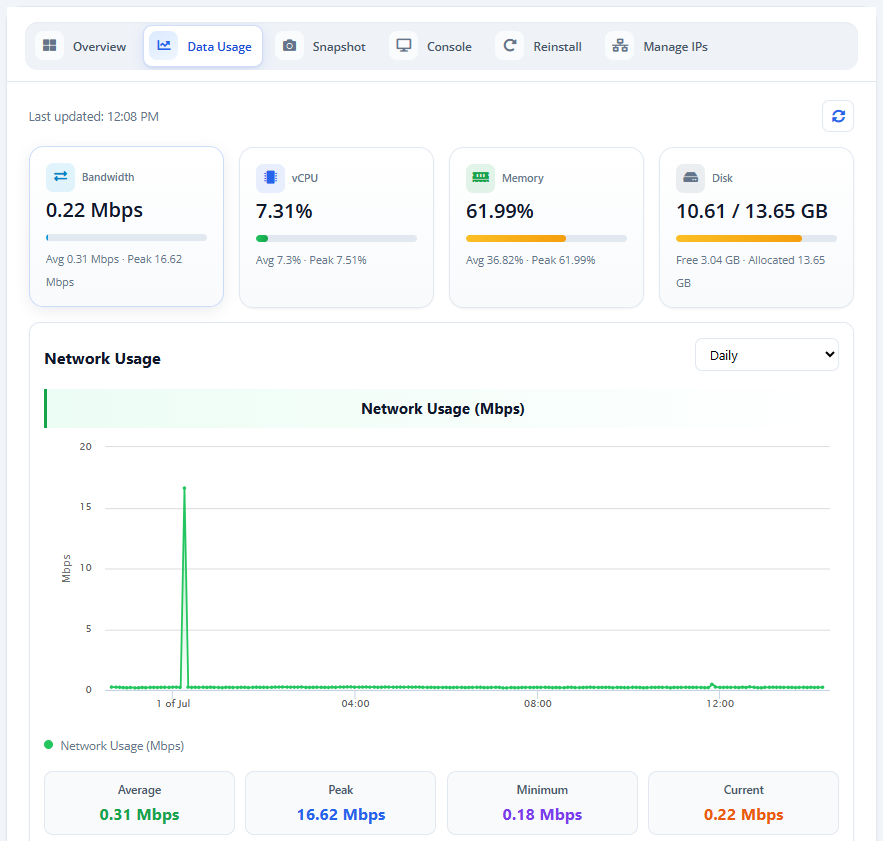Click the Memory RAM icon
Image resolution: width=883 pixels, height=841 pixels.
pos(480,178)
